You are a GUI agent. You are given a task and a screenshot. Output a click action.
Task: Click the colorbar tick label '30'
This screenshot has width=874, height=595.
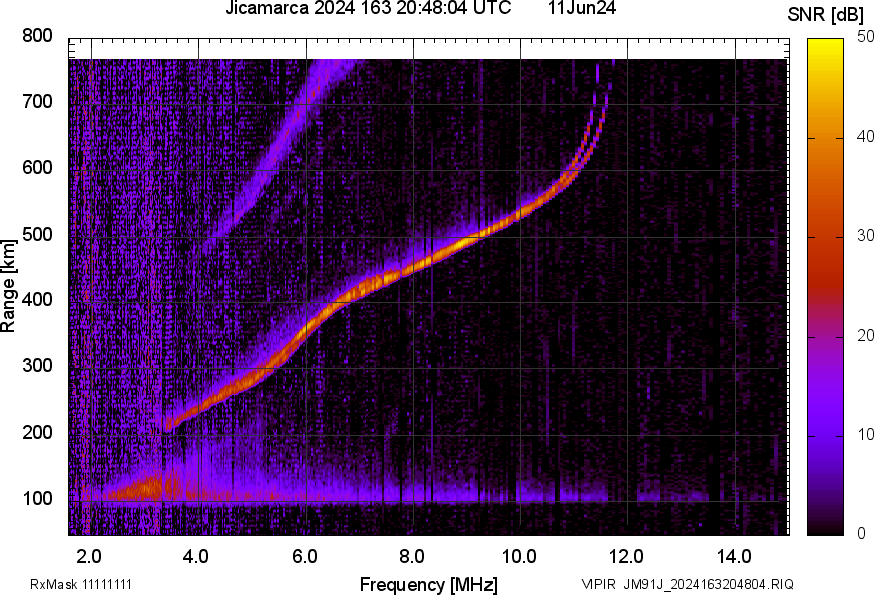[x=865, y=235]
